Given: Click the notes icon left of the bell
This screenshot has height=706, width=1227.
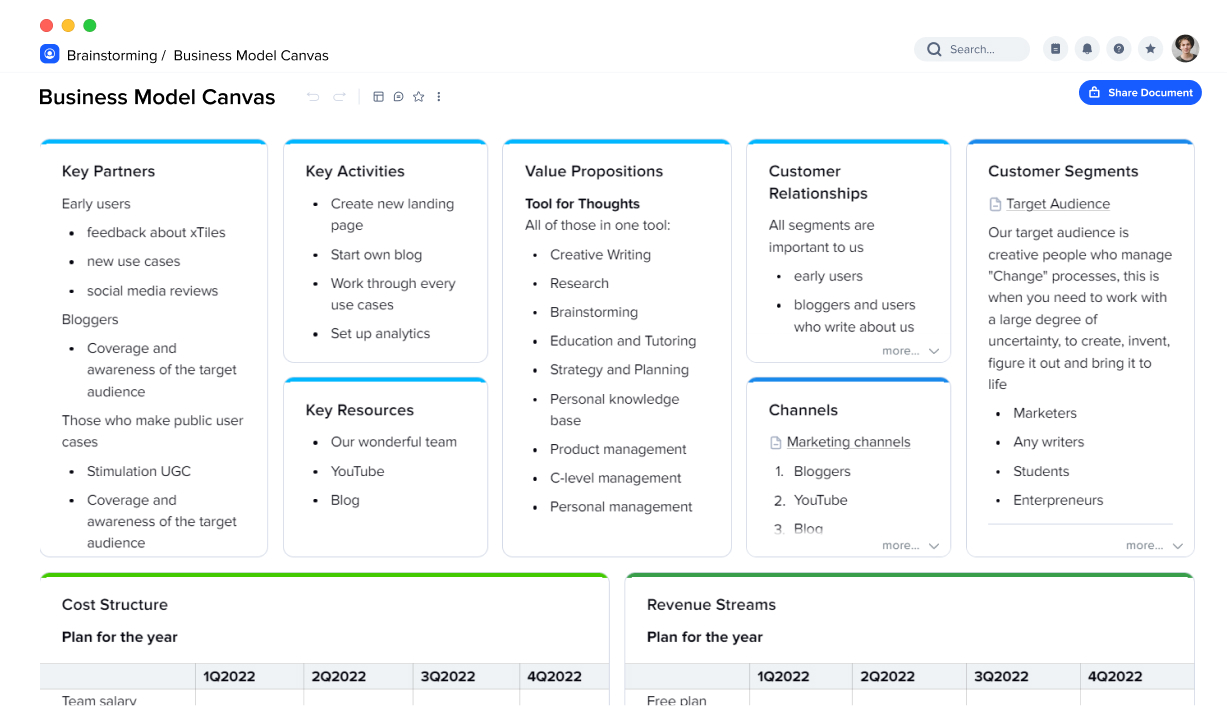Looking at the screenshot, I should tap(1055, 48).
